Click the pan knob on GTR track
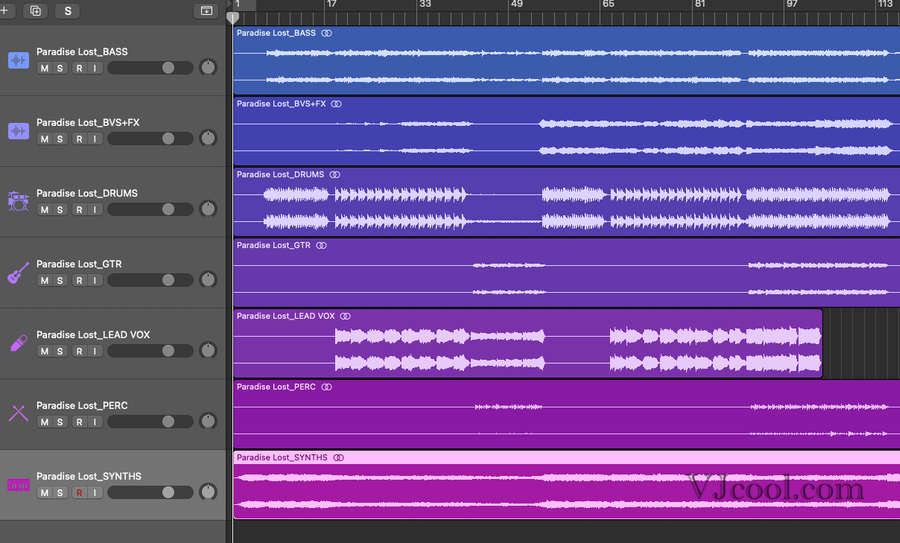 (208, 280)
